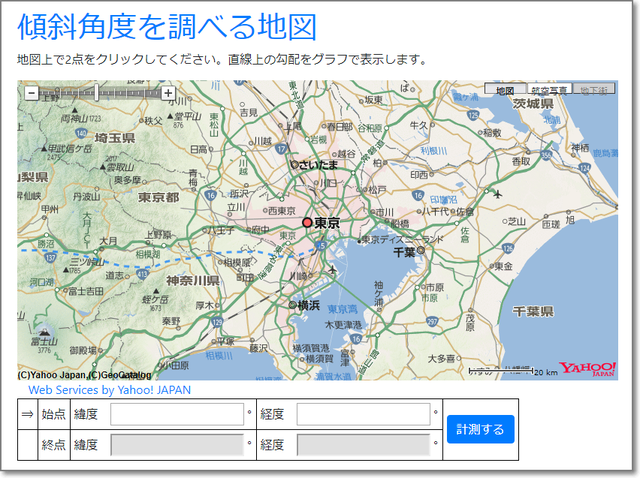Click the map zoom-out minus button
640x478 pixels.
31,93
